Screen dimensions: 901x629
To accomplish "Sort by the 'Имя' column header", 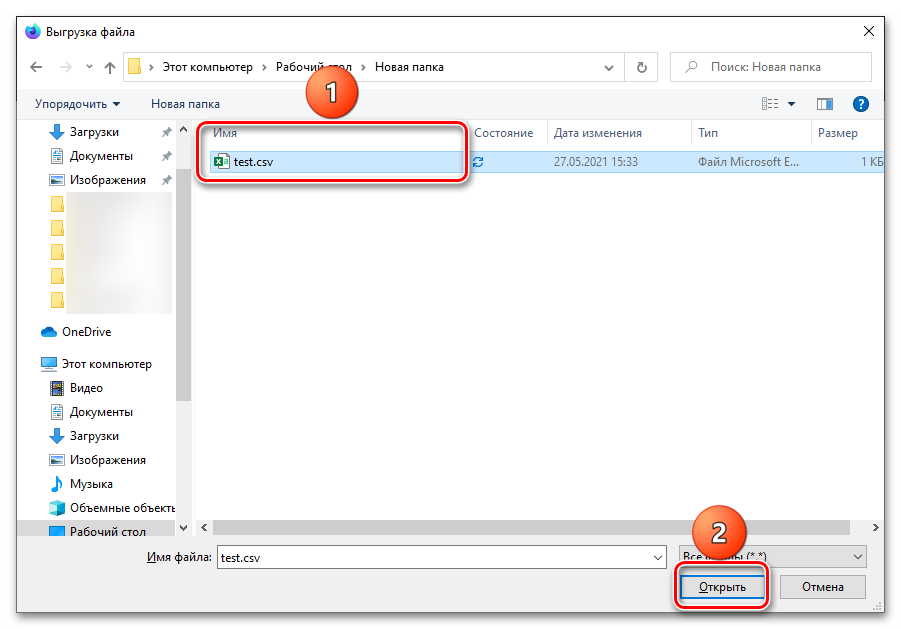I will (x=225, y=133).
